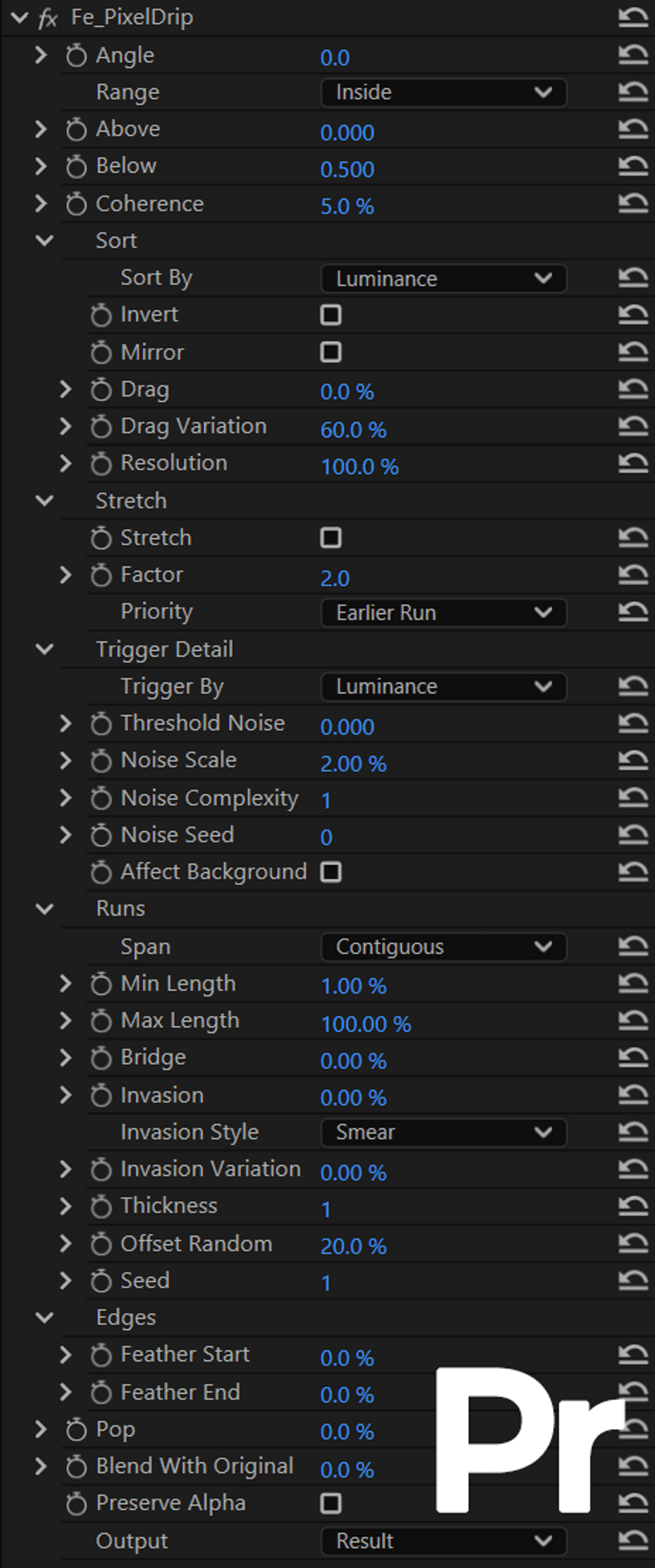This screenshot has width=655, height=1568.
Task: Toggle animation stopwatch for Resolution
Action: pos(101,464)
